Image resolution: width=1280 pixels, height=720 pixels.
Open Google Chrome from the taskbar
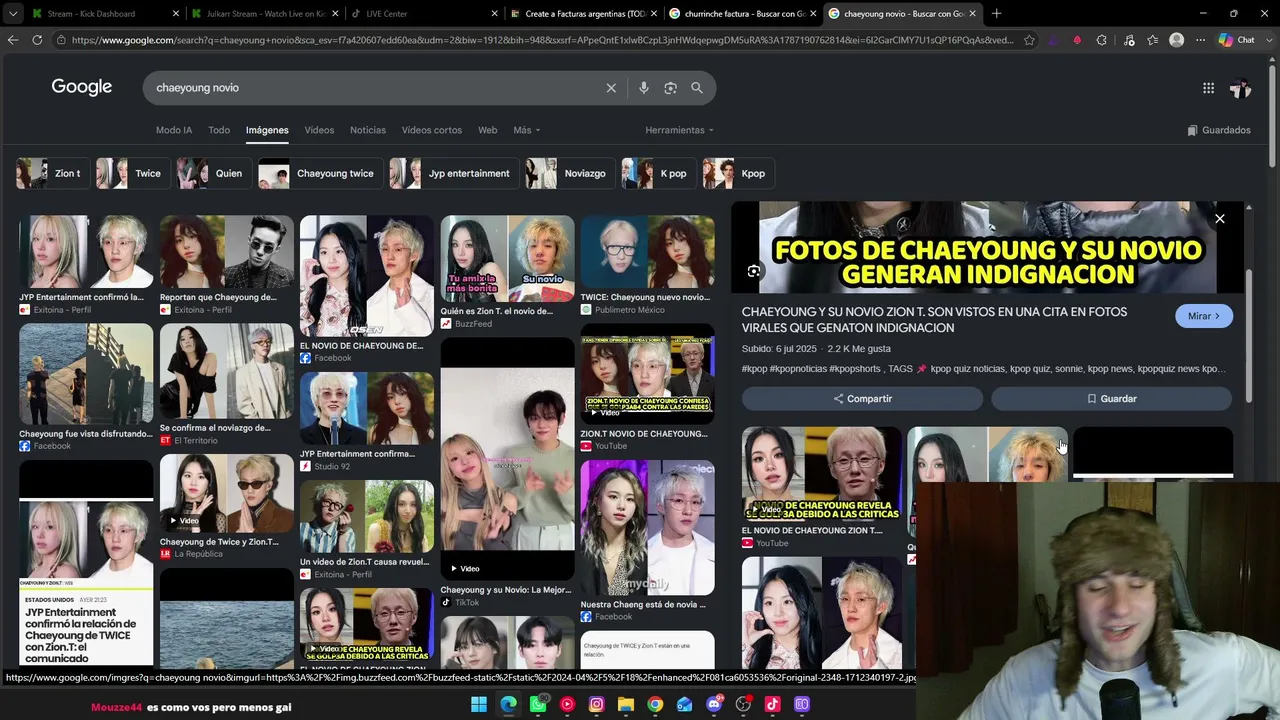tap(655, 704)
